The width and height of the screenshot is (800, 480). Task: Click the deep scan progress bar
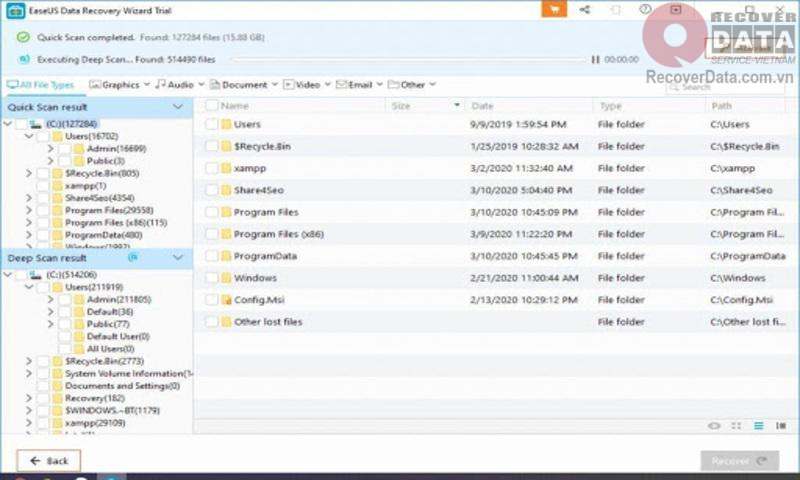pos(408,60)
